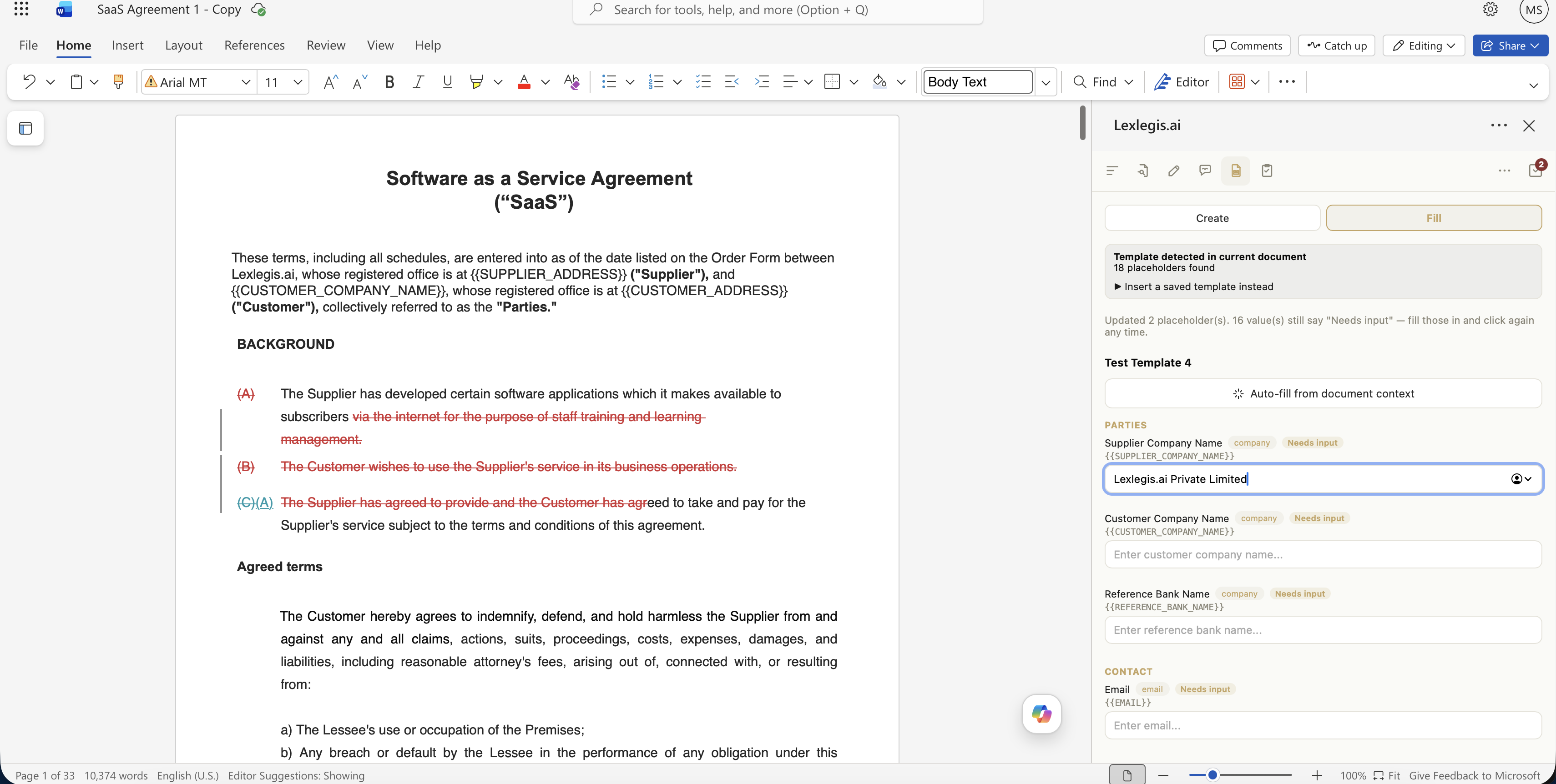Click the Decrease Indent icon

pyautogui.click(x=732, y=81)
